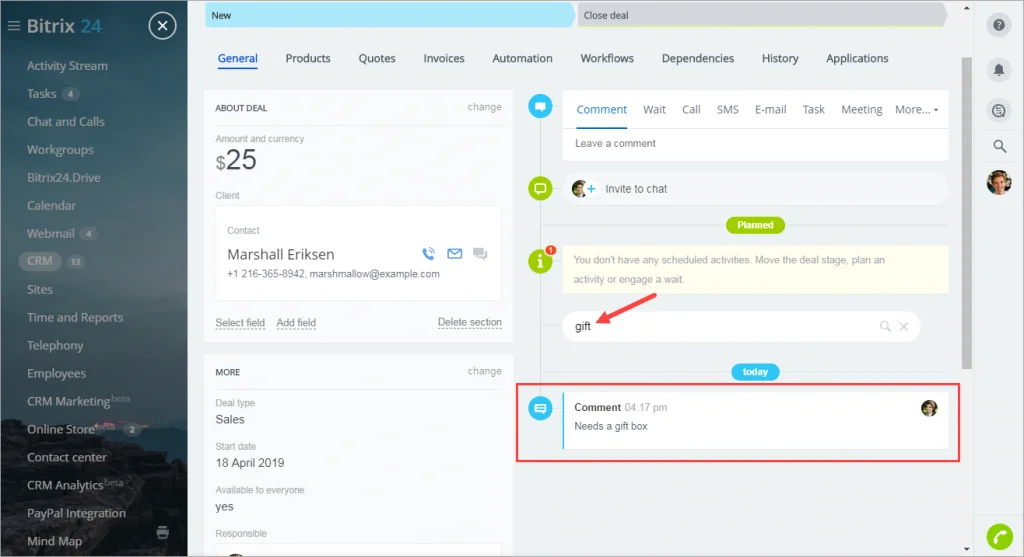Open the hamburger menu next to Bitrix 24
The image size is (1024, 557).
(14, 26)
